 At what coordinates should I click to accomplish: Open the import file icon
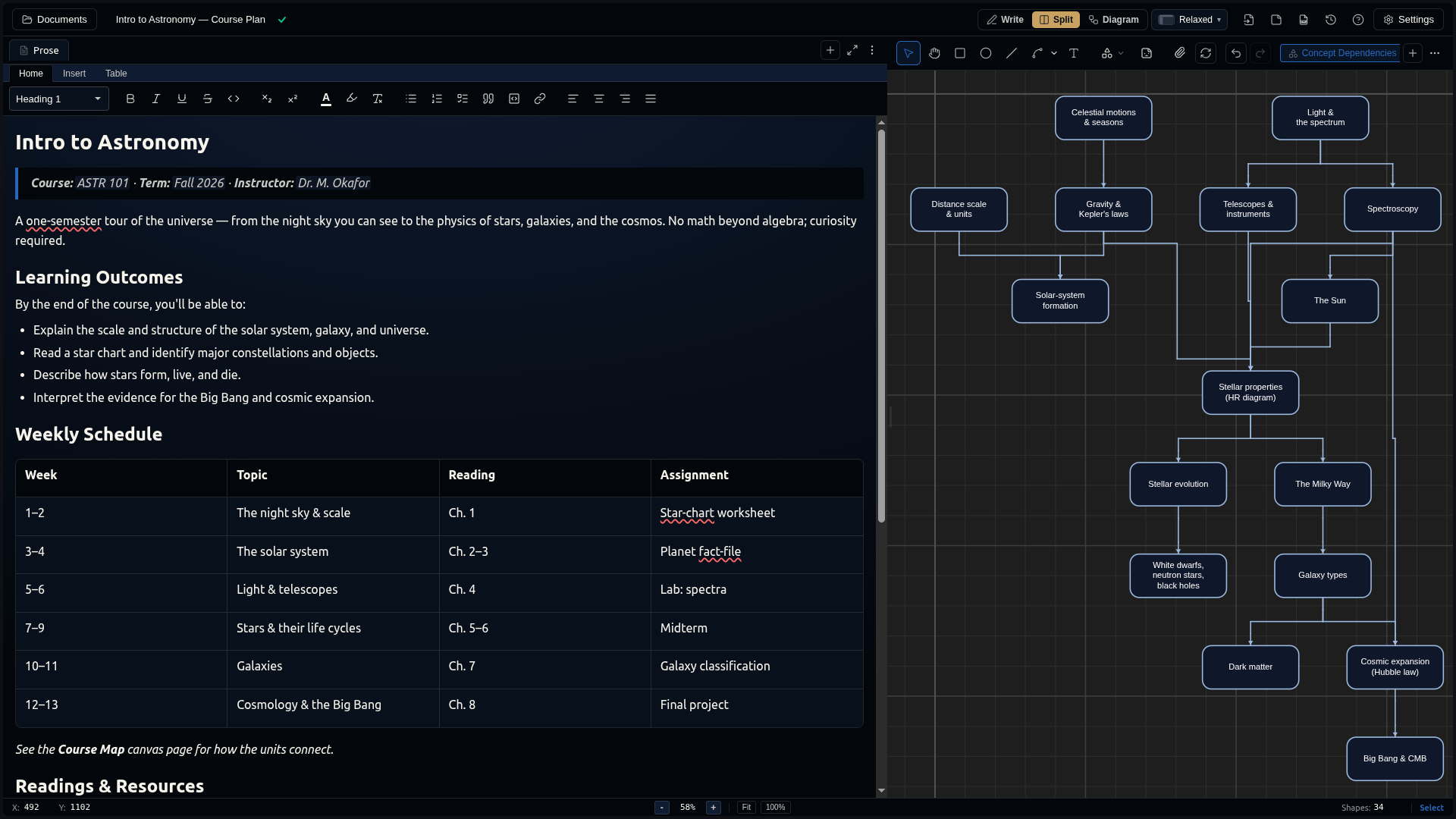pyautogui.click(x=1249, y=20)
